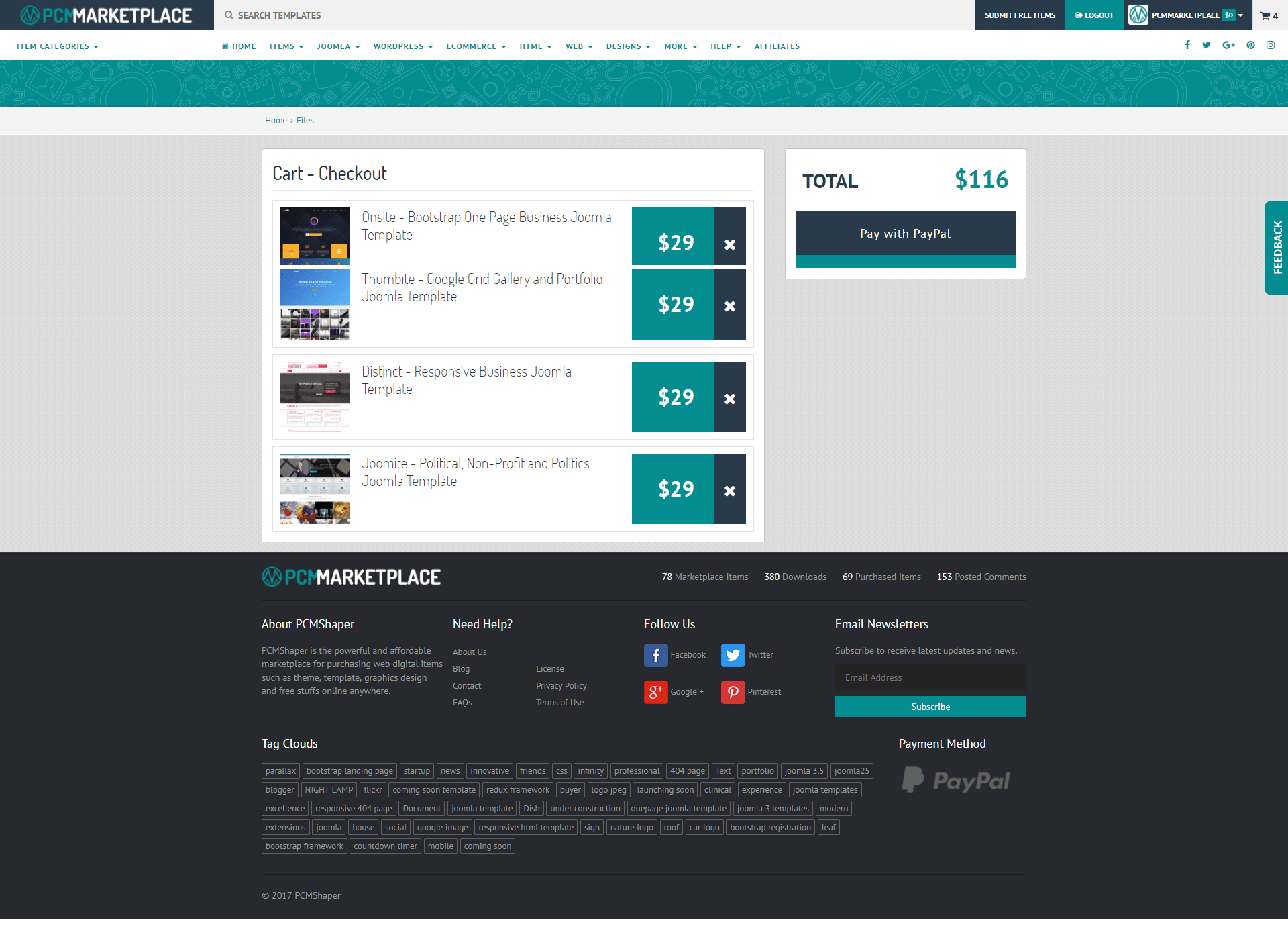Expand the Items menu dropdown

[286, 46]
